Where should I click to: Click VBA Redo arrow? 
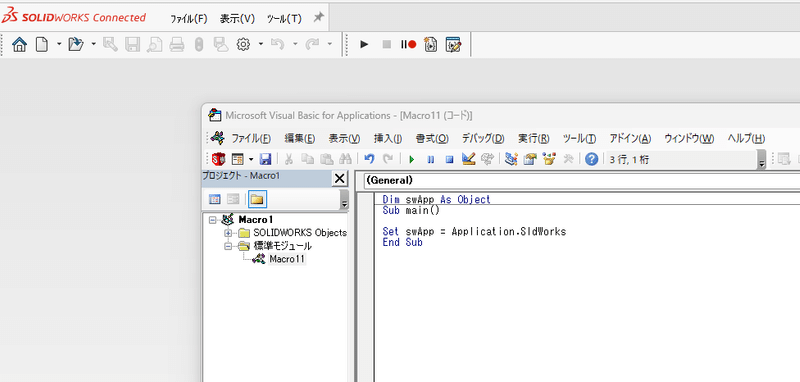pos(388,159)
